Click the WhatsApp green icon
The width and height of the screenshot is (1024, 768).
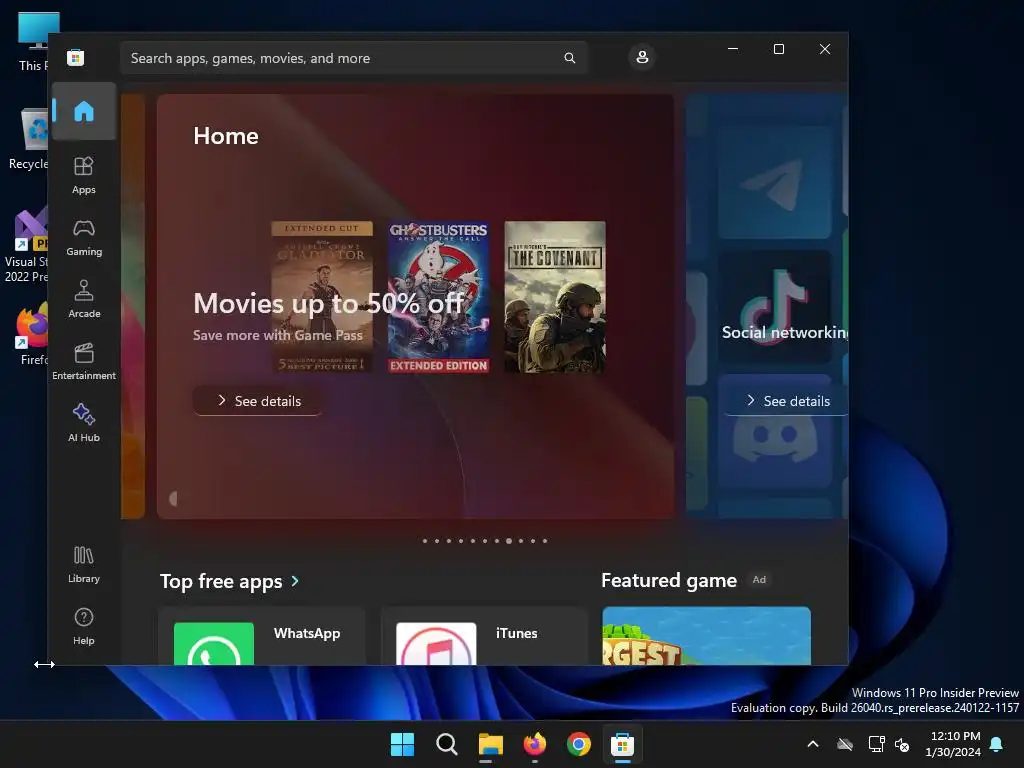pyautogui.click(x=214, y=644)
